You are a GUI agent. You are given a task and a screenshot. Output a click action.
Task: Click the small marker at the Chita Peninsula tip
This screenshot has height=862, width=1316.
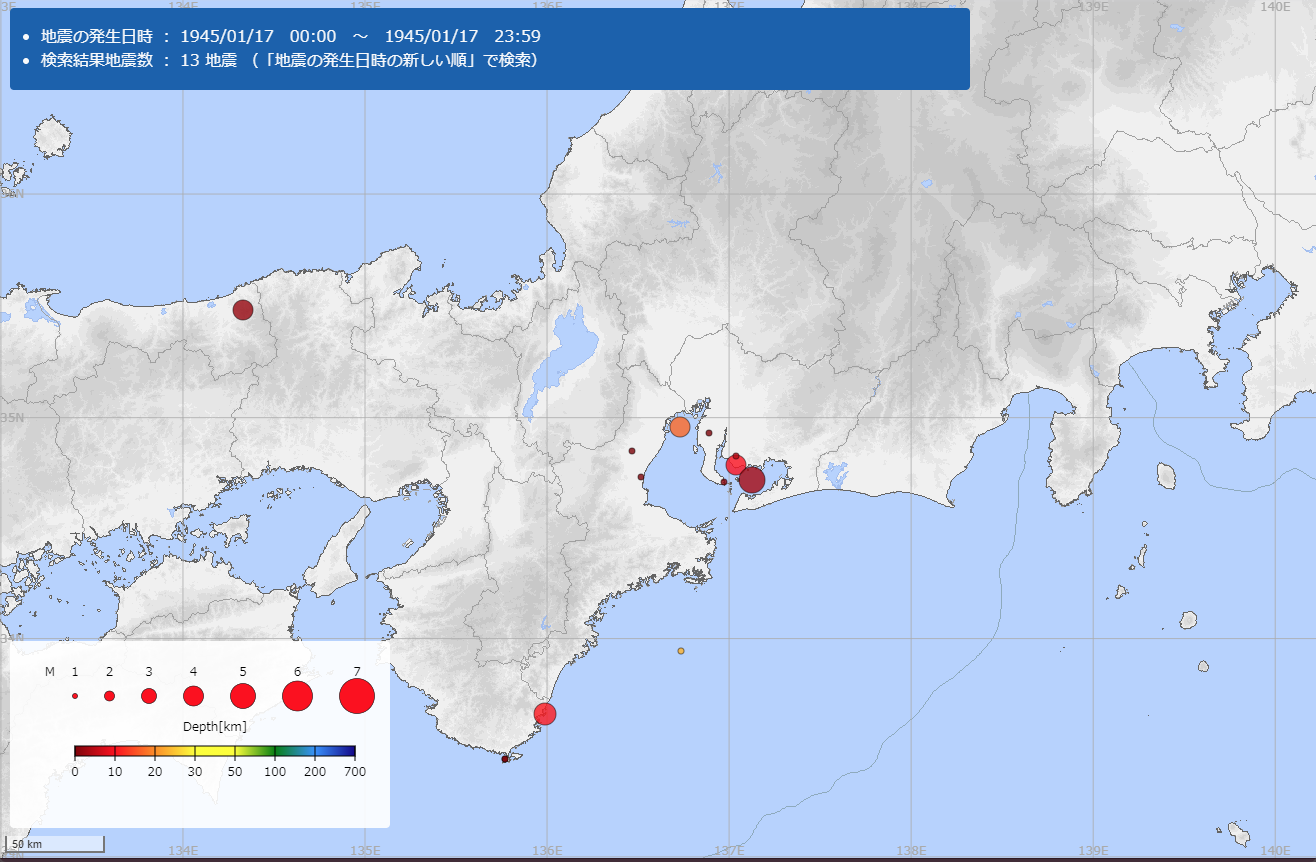point(724,482)
